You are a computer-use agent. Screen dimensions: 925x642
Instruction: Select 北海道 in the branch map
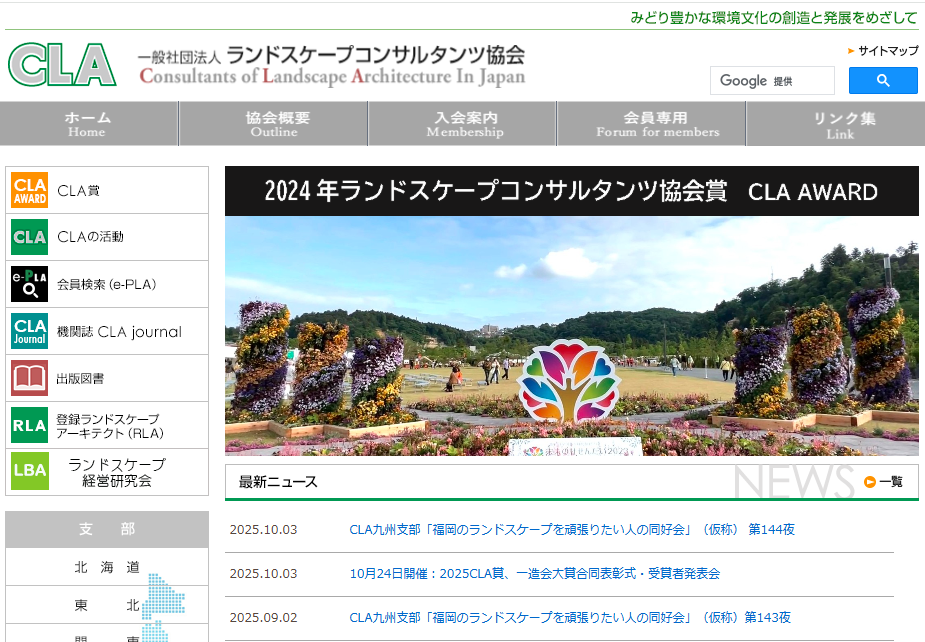(107, 567)
